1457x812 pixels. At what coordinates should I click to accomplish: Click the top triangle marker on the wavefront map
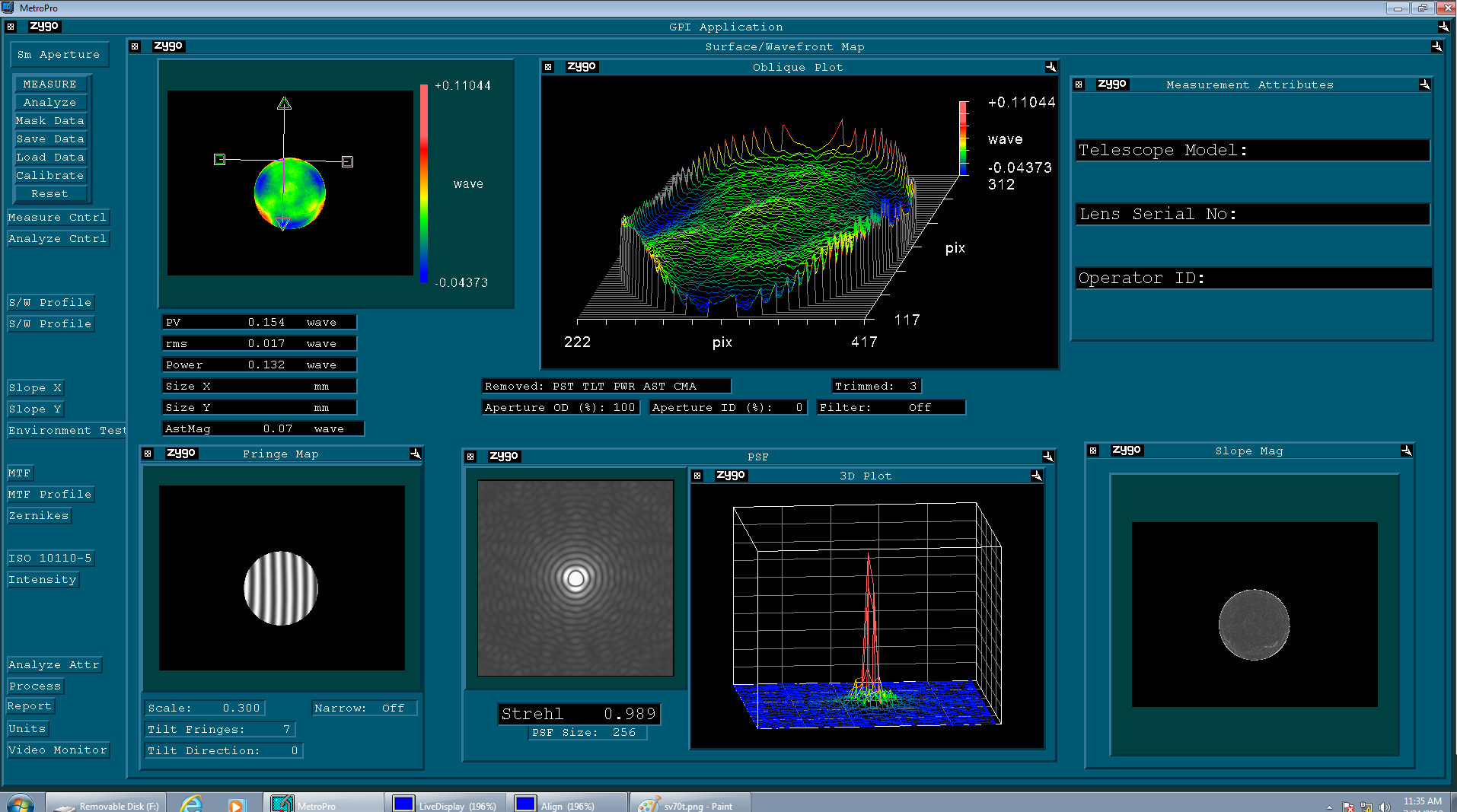point(284,103)
